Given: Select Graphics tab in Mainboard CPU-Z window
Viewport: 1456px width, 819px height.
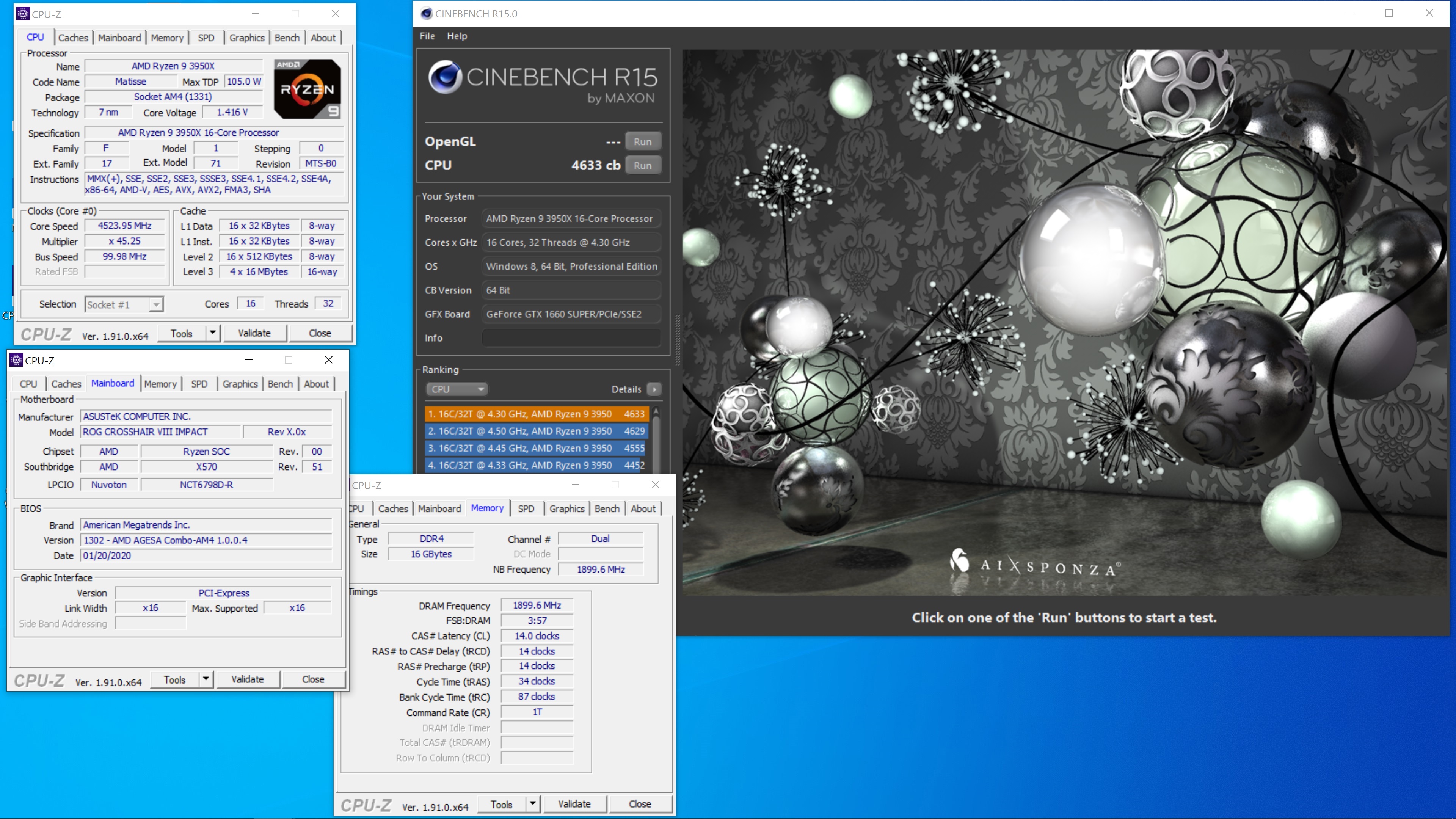Looking at the screenshot, I should click(240, 384).
